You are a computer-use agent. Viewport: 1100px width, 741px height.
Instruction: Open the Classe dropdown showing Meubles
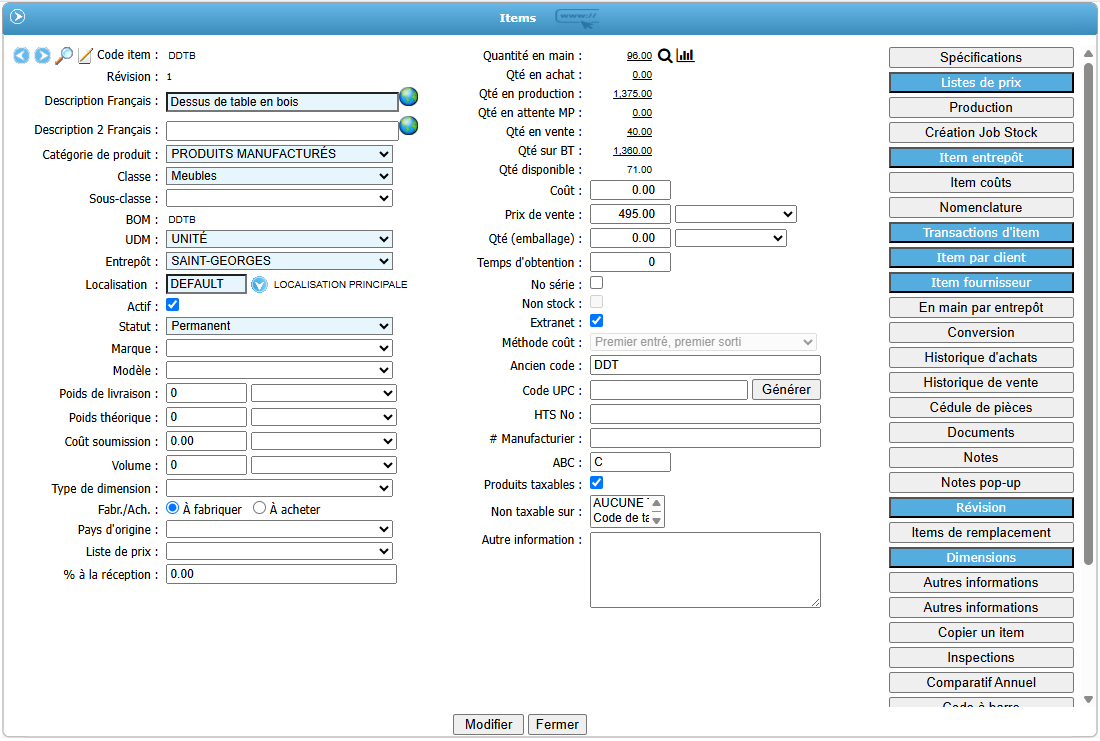[x=279, y=176]
